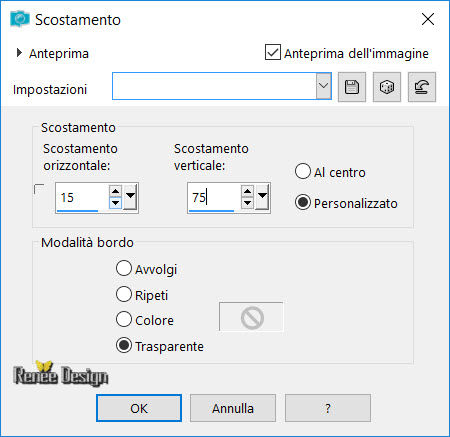Cancel the dialog with Annulla
This screenshot has width=450, height=437.
coord(233,408)
